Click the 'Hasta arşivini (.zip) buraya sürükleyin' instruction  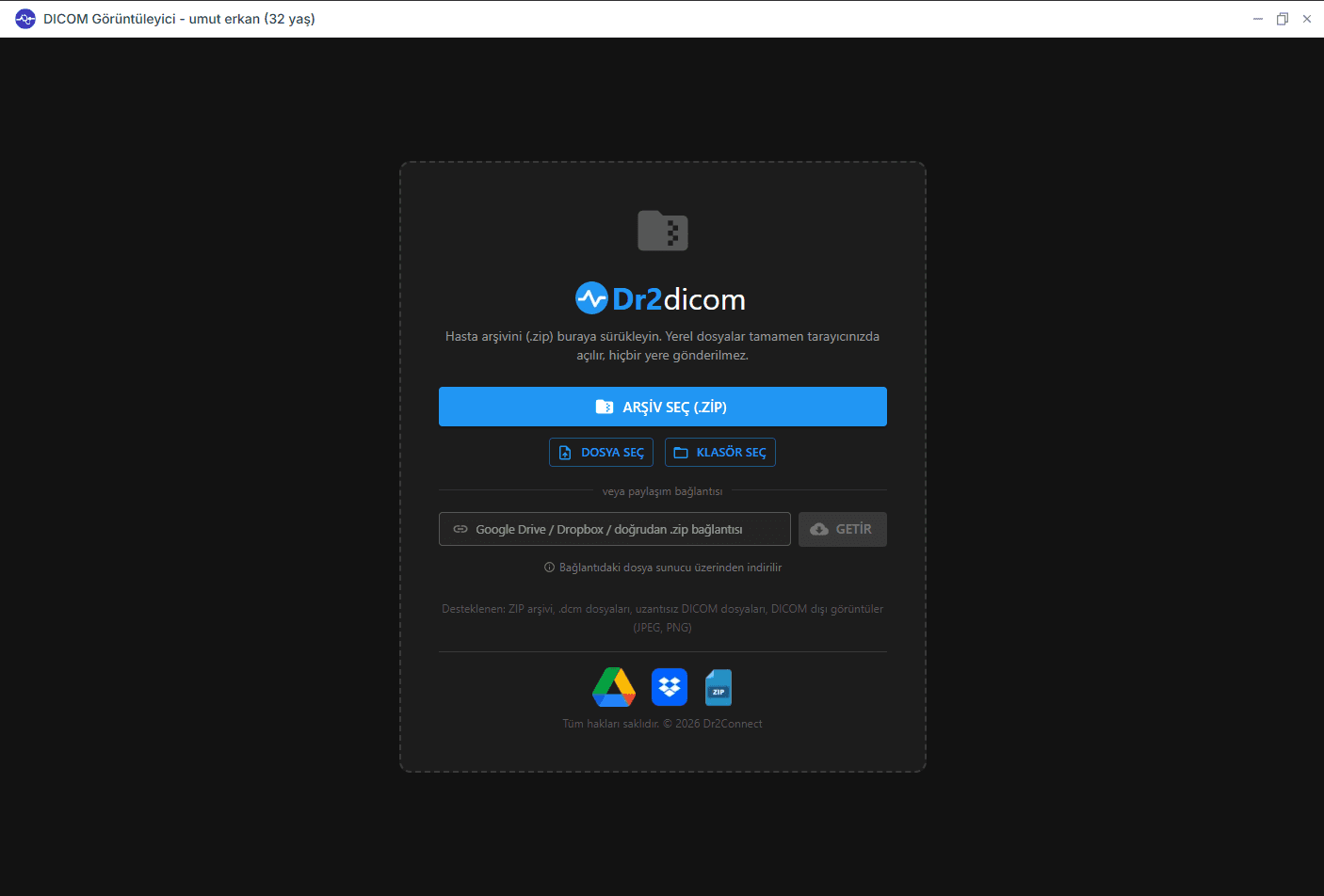[x=663, y=345]
